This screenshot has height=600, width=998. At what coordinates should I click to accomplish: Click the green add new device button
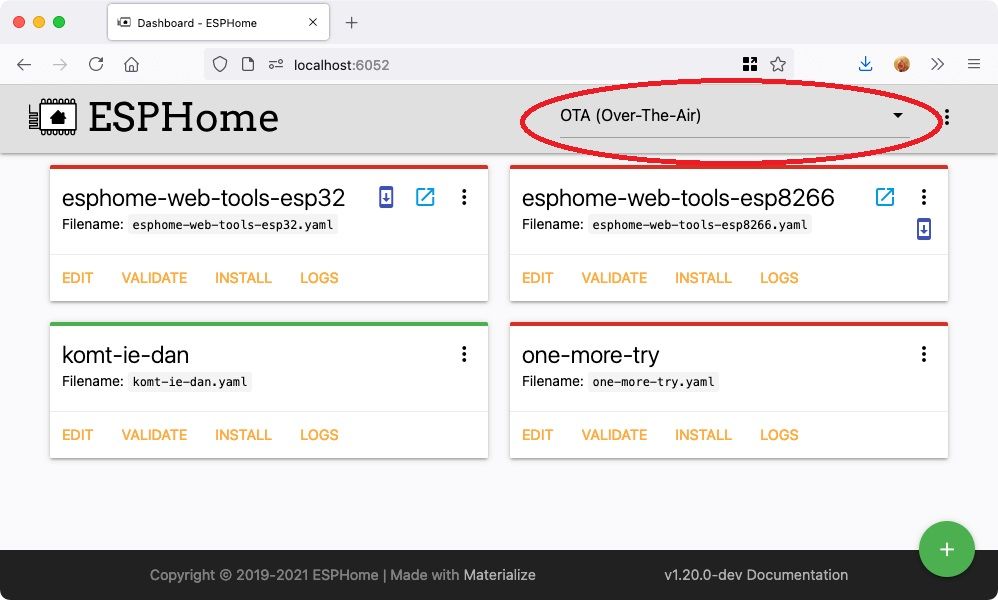[x=946, y=549]
